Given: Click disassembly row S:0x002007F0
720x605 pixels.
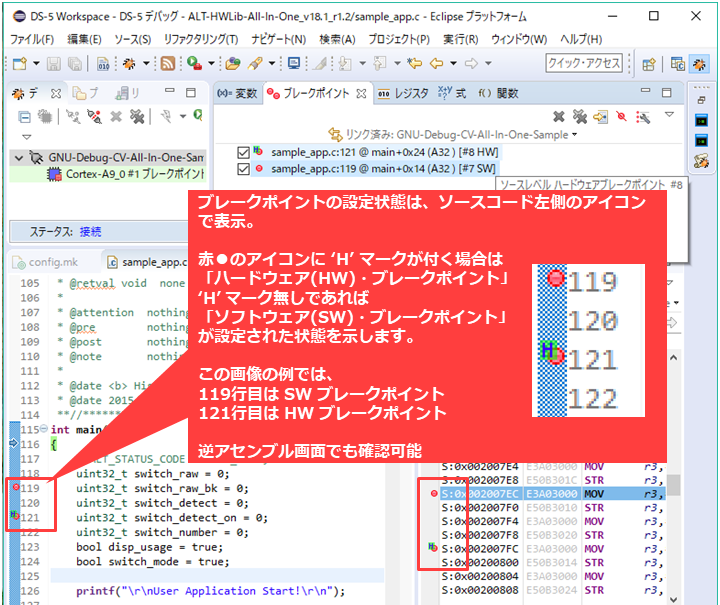Looking at the screenshot, I should click(551, 508).
